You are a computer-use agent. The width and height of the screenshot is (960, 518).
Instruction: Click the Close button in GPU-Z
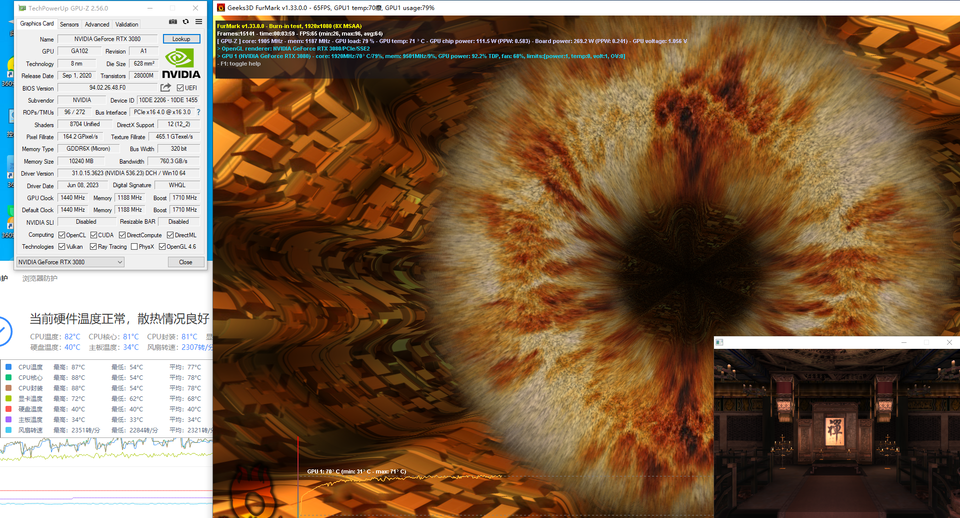[186, 262]
